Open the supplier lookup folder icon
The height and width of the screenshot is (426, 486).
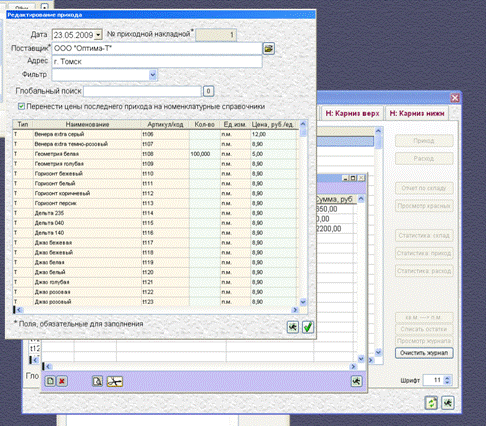tap(269, 49)
